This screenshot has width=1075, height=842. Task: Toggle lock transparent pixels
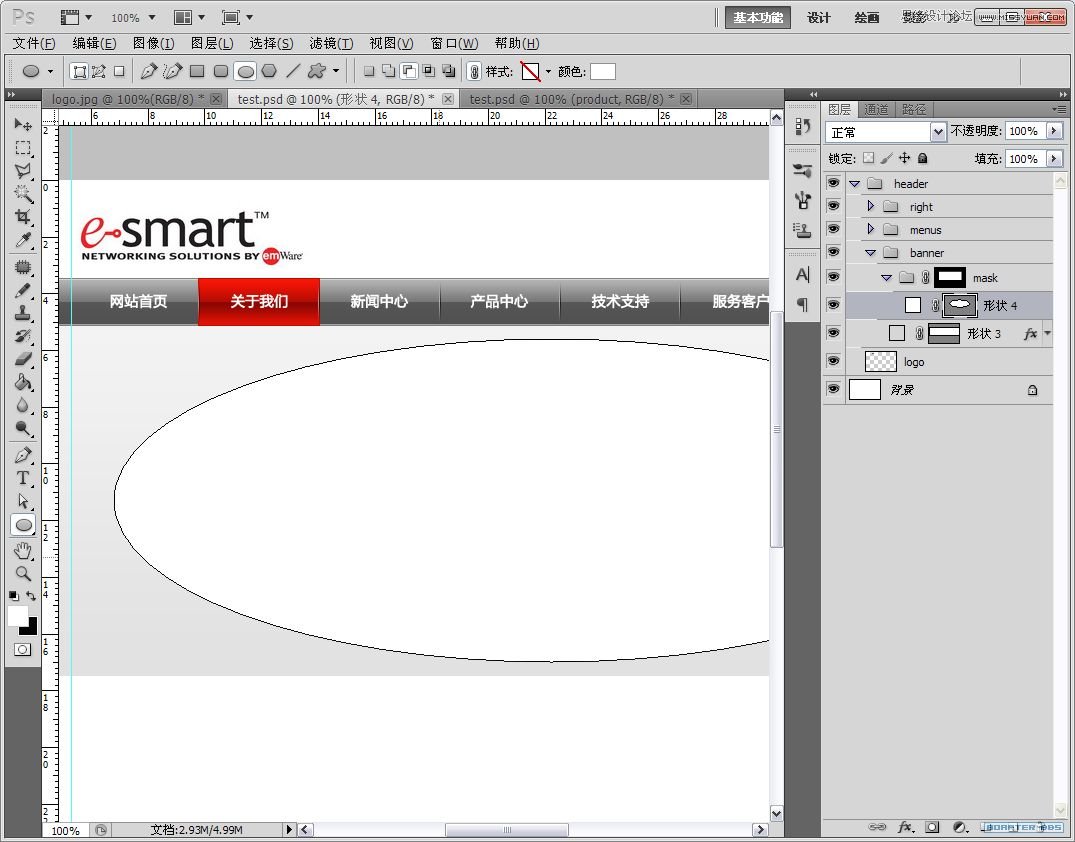869,158
